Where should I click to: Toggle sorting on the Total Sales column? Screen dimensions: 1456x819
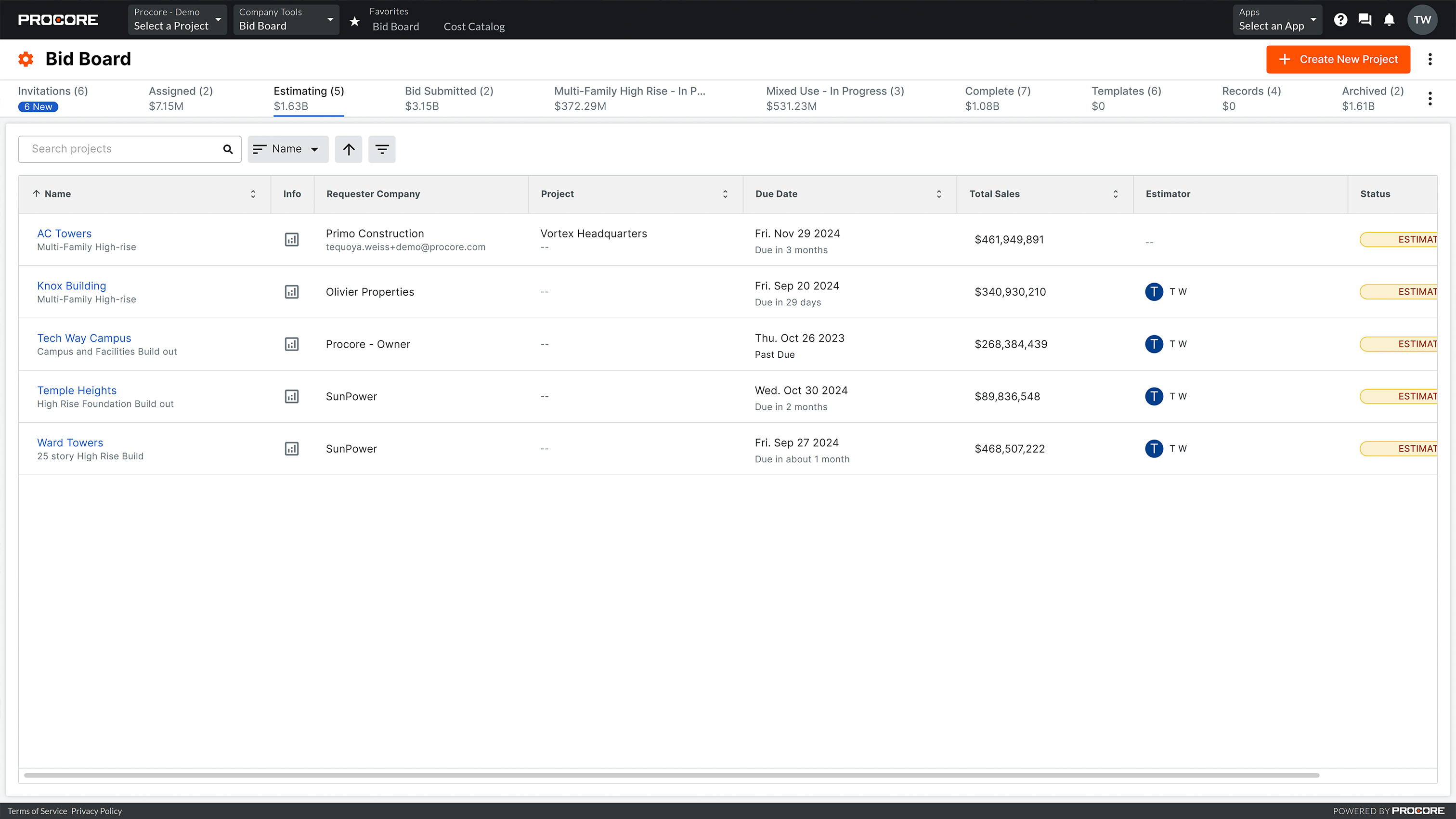(1115, 194)
